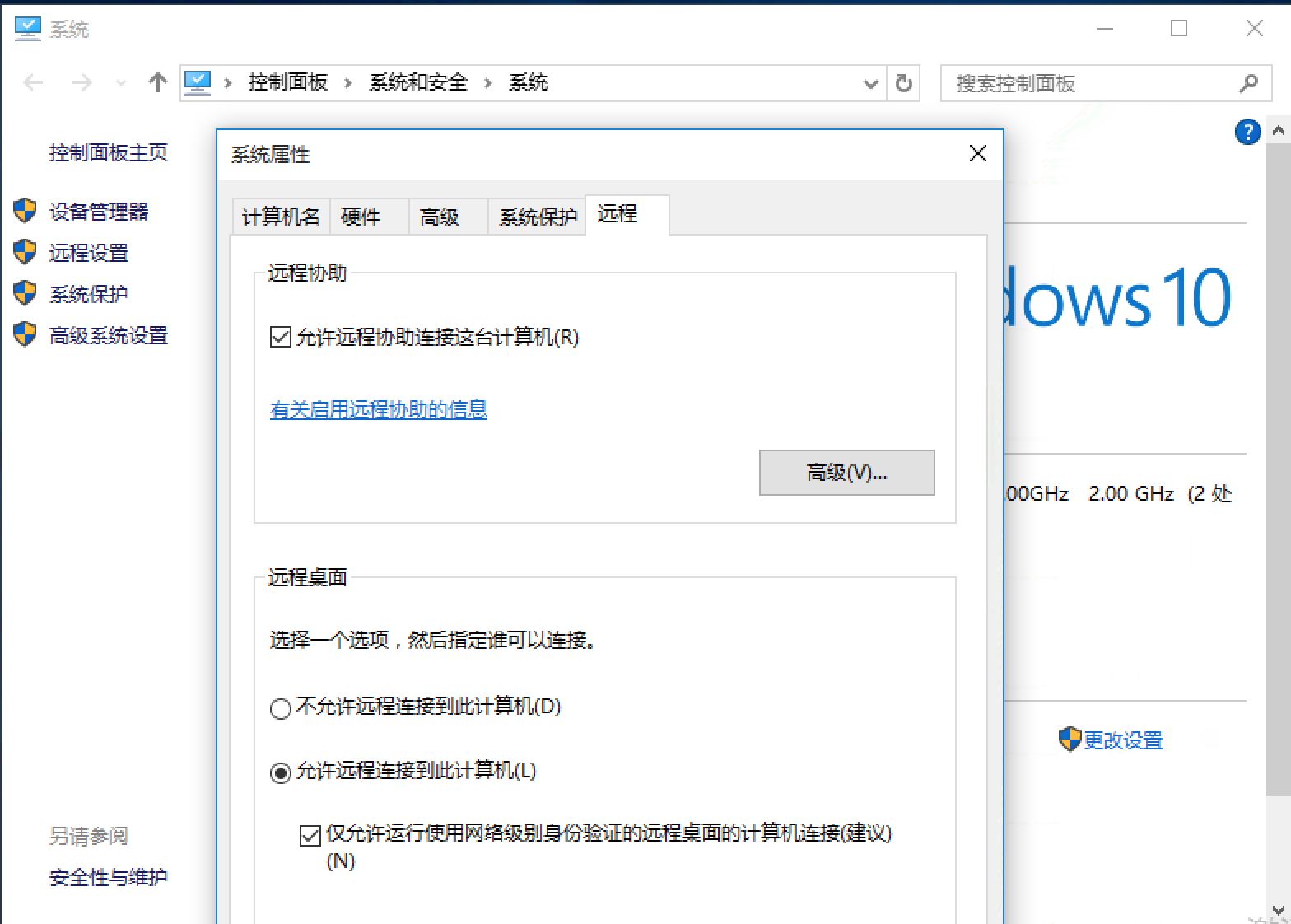
Task: Open 远程设置 link in sidebar
Action: click(89, 253)
